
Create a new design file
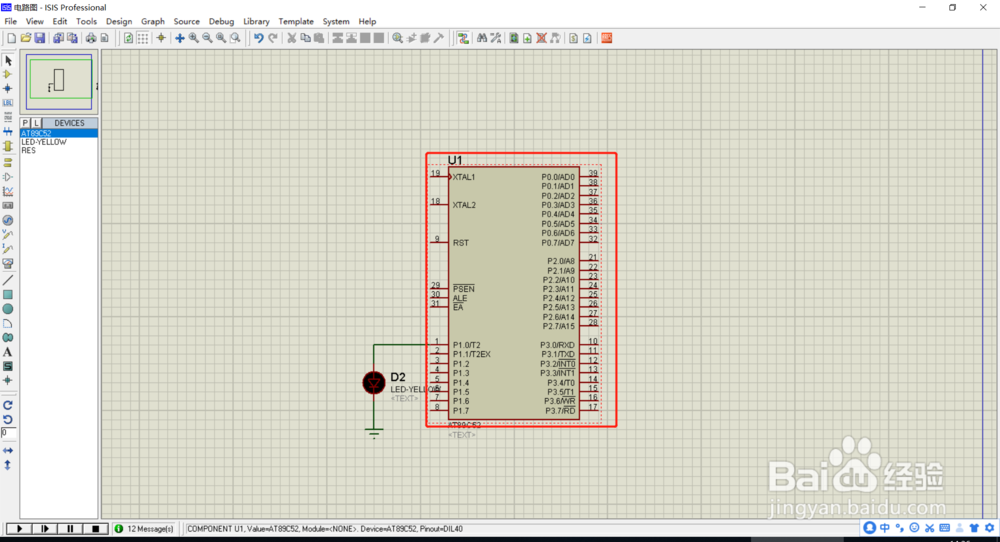pyautogui.click(x=11, y=38)
